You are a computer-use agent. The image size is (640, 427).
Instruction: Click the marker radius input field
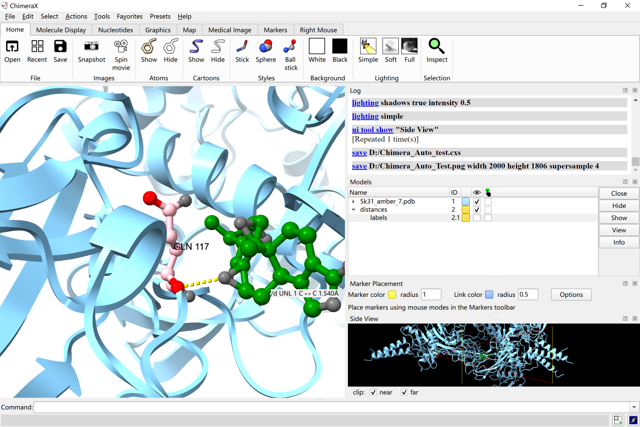pos(431,294)
